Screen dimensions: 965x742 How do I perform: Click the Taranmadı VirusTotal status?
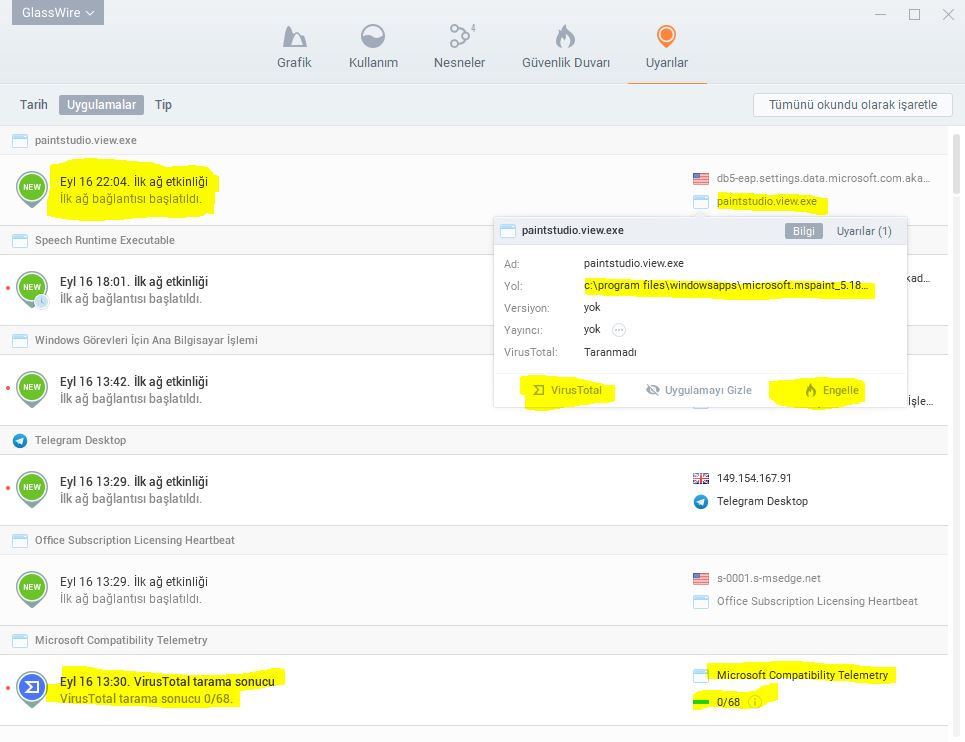610,352
